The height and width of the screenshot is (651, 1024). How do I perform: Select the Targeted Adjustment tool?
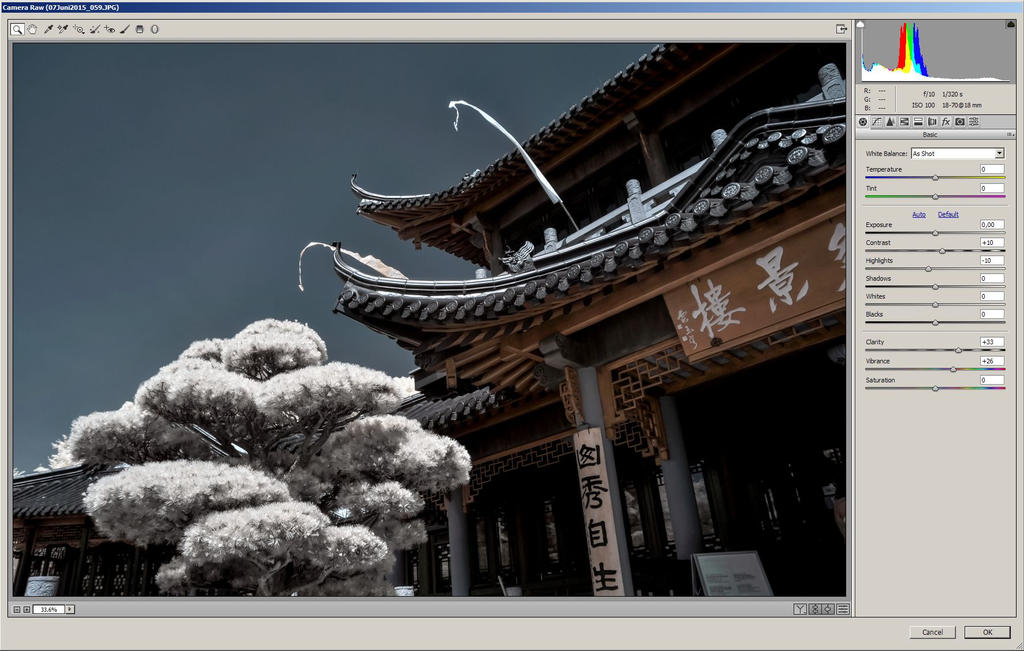78,29
